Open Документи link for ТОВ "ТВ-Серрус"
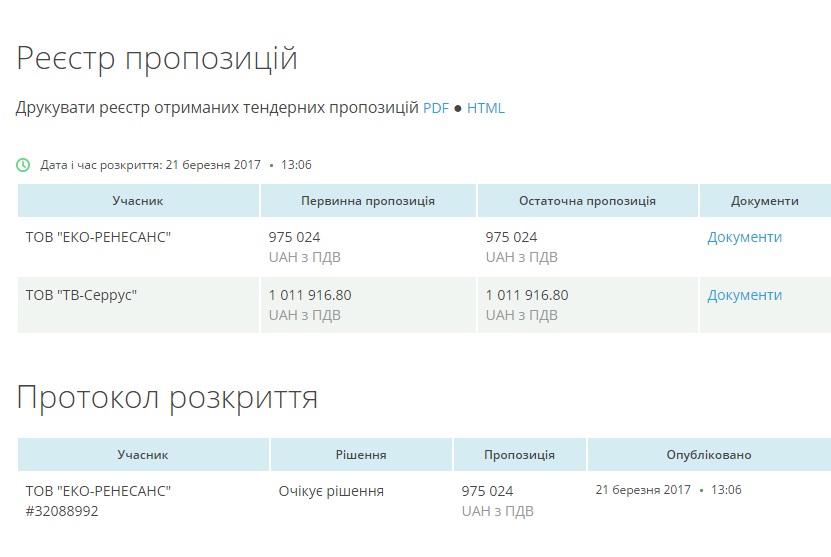Screen dimensions: 831x557 click(x=744, y=295)
